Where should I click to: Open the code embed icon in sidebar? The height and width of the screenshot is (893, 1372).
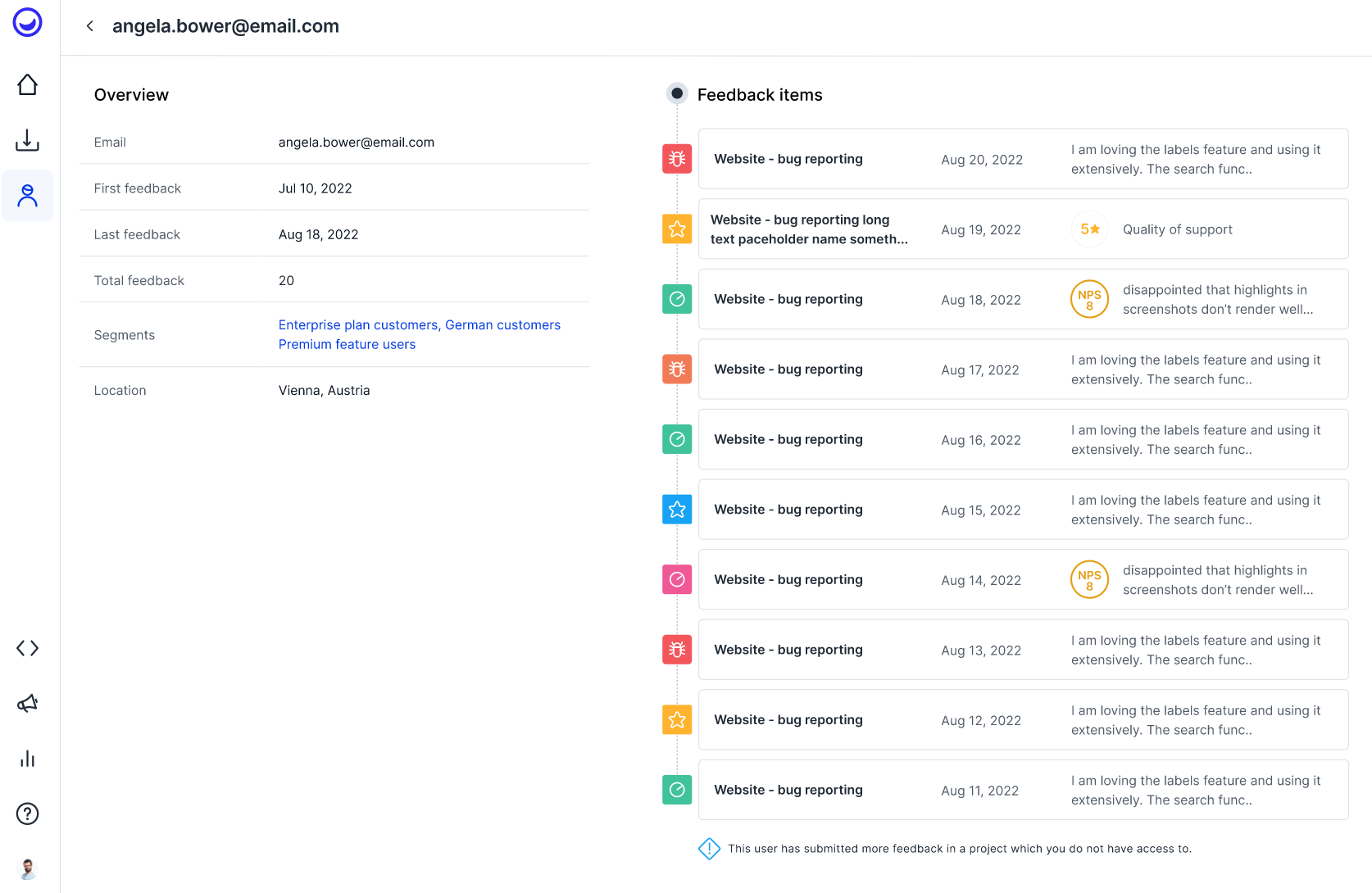coord(28,649)
